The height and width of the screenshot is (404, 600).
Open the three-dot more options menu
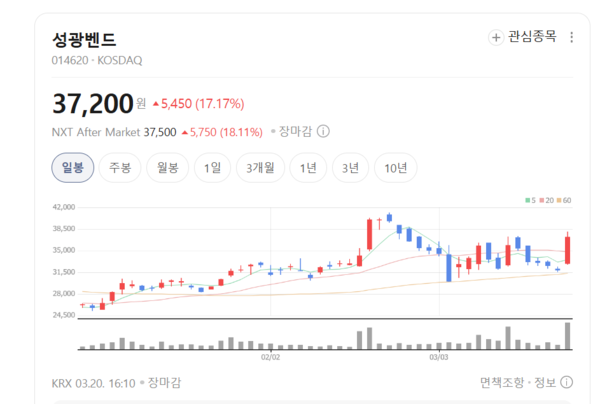pos(572,38)
